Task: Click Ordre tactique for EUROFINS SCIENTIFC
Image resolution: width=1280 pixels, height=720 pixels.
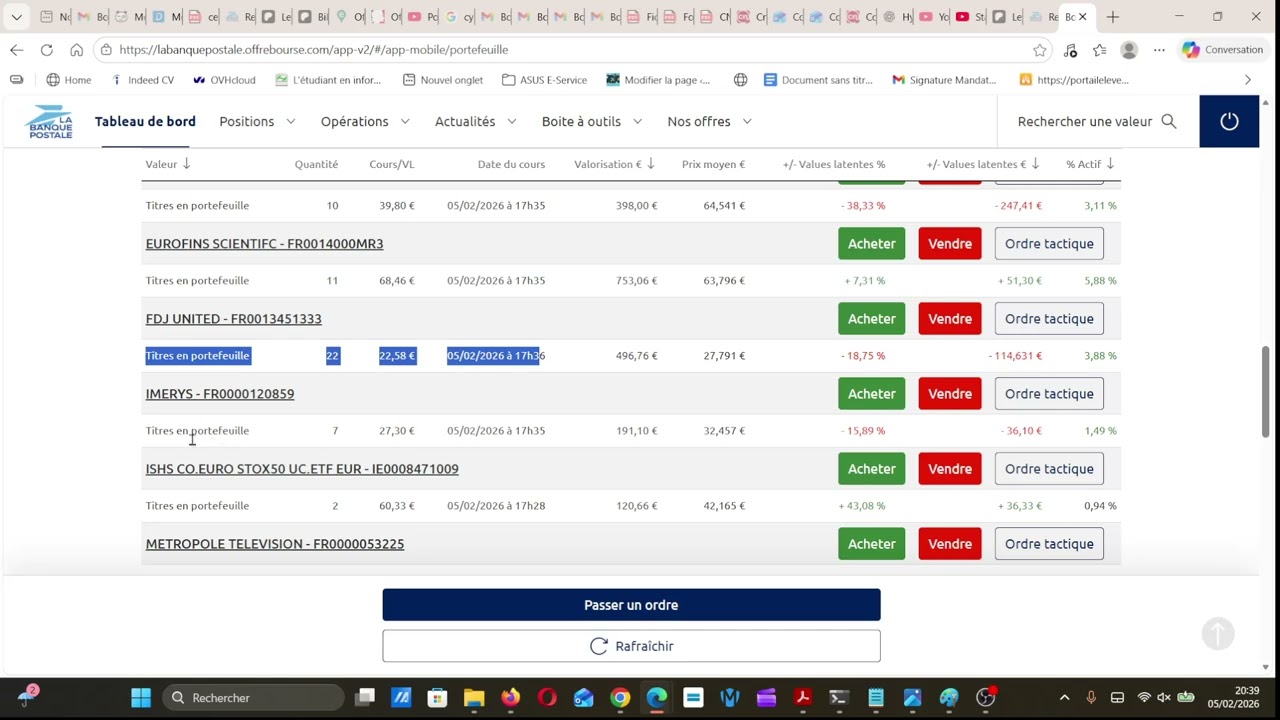Action: (1049, 244)
